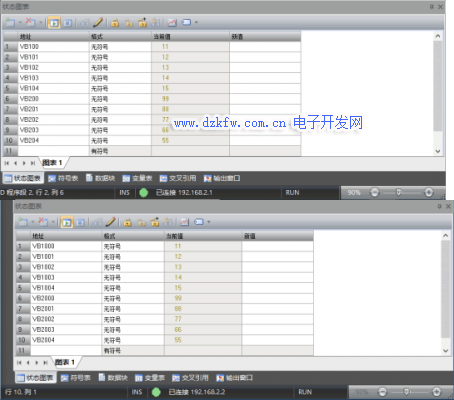This screenshot has height=400, width=454.
Task: Click the trend view chart icon in upper toolbar
Action: pyautogui.click(x=172, y=23)
